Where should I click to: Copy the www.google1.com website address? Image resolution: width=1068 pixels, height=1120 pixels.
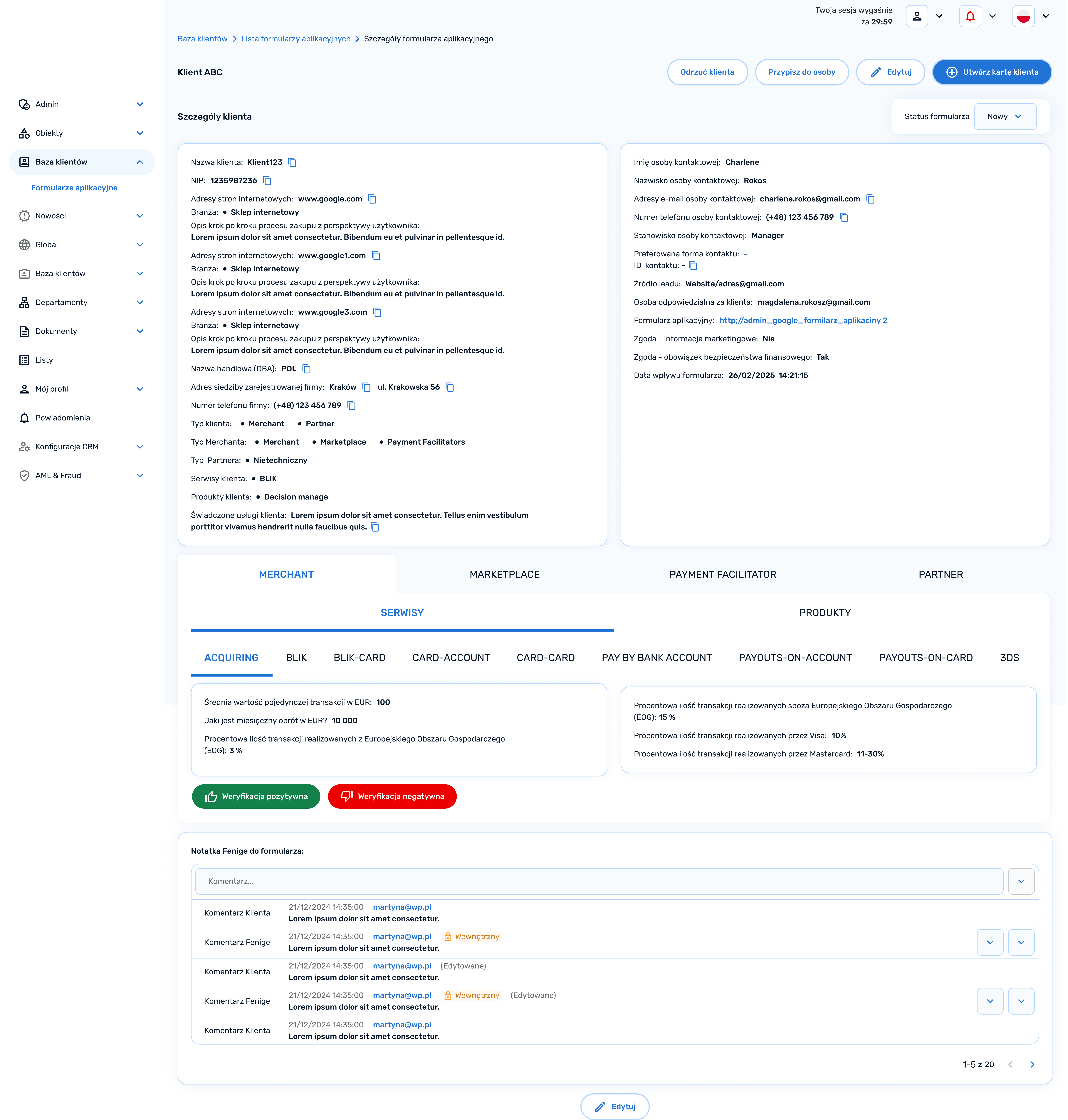(x=376, y=255)
